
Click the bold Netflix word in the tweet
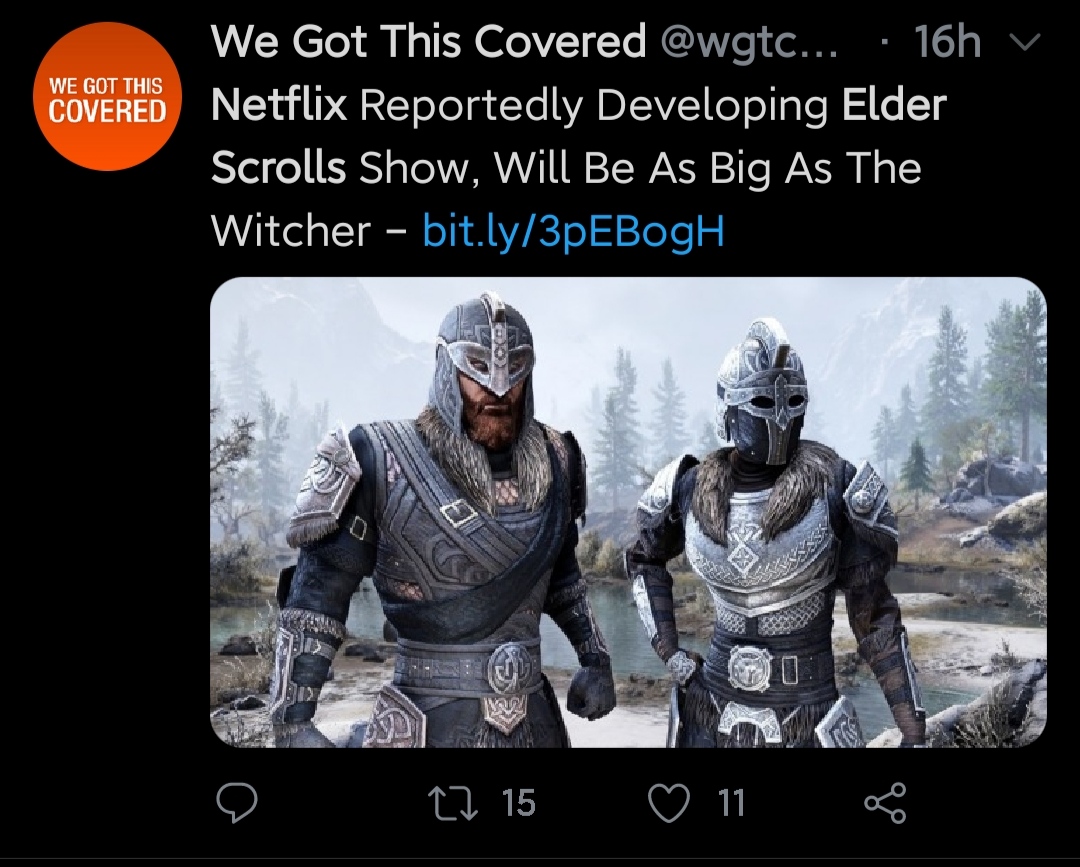pyautogui.click(x=279, y=104)
